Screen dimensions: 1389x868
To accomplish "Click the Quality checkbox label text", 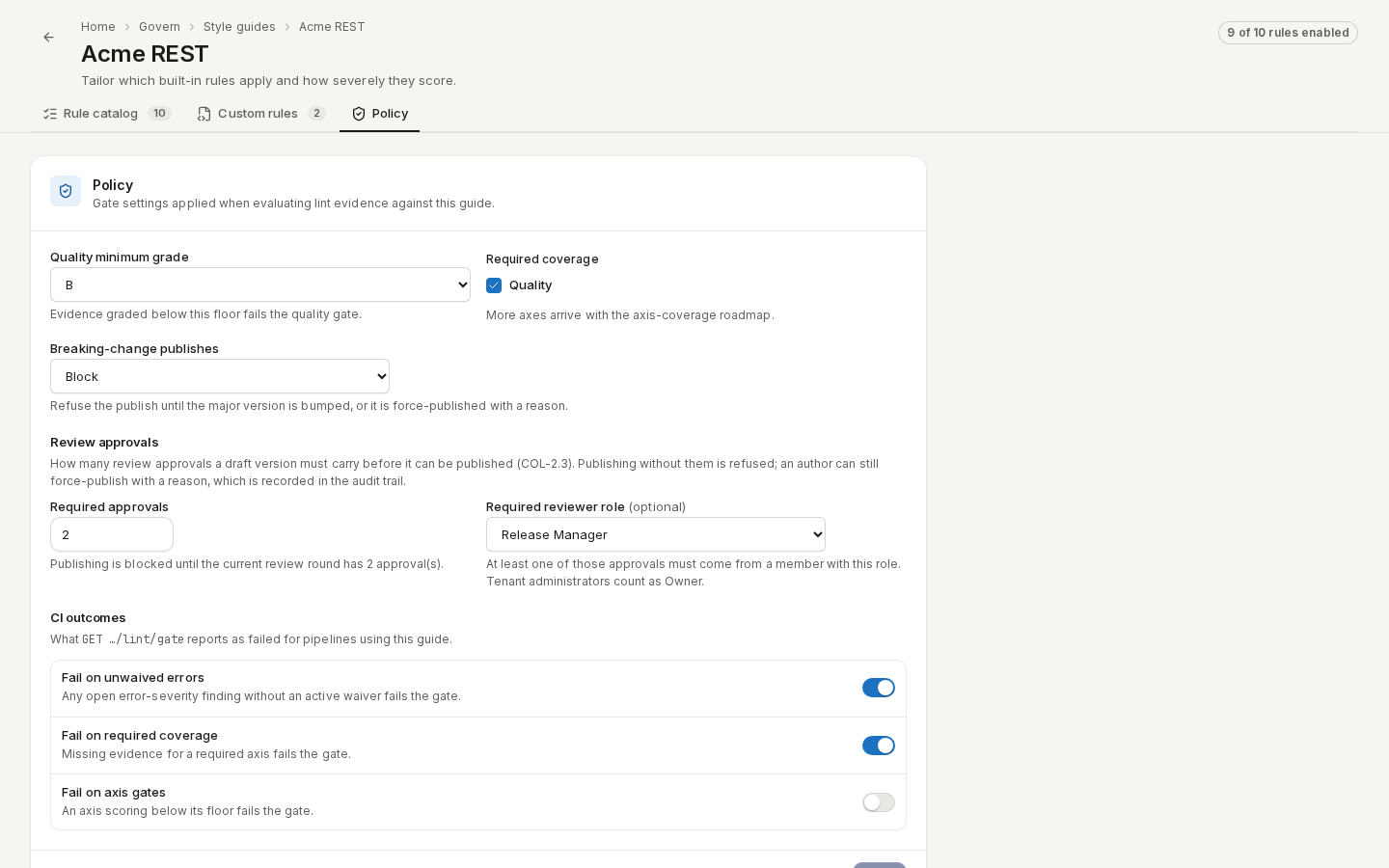I will 531,285.
